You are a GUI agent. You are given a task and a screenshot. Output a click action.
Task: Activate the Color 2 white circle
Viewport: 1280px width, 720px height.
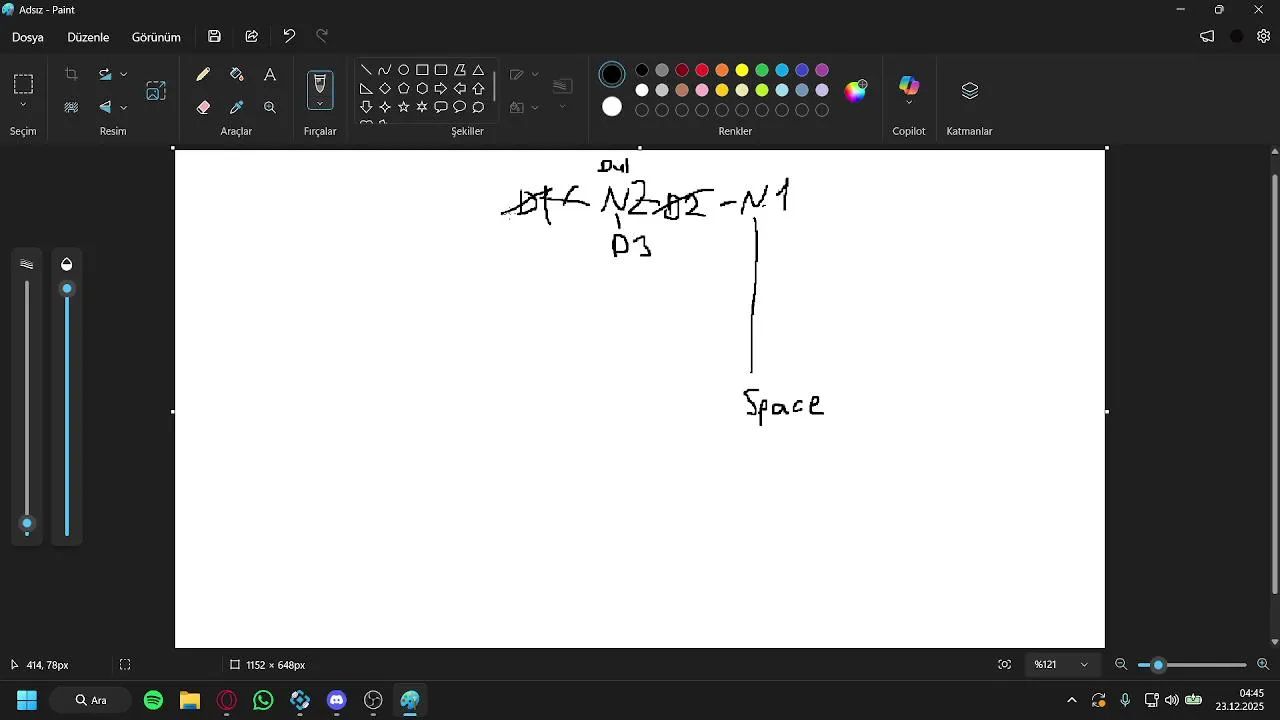pyautogui.click(x=612, y=107)
